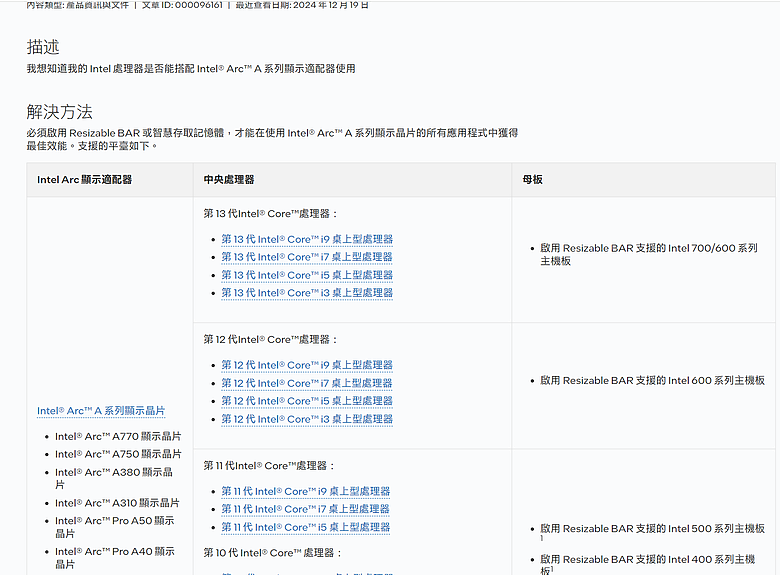The image size is (780, 575).
Task: Open 第 11 代 Intel Core i7 桌上型處理器 link
Action: pos(305,509)
